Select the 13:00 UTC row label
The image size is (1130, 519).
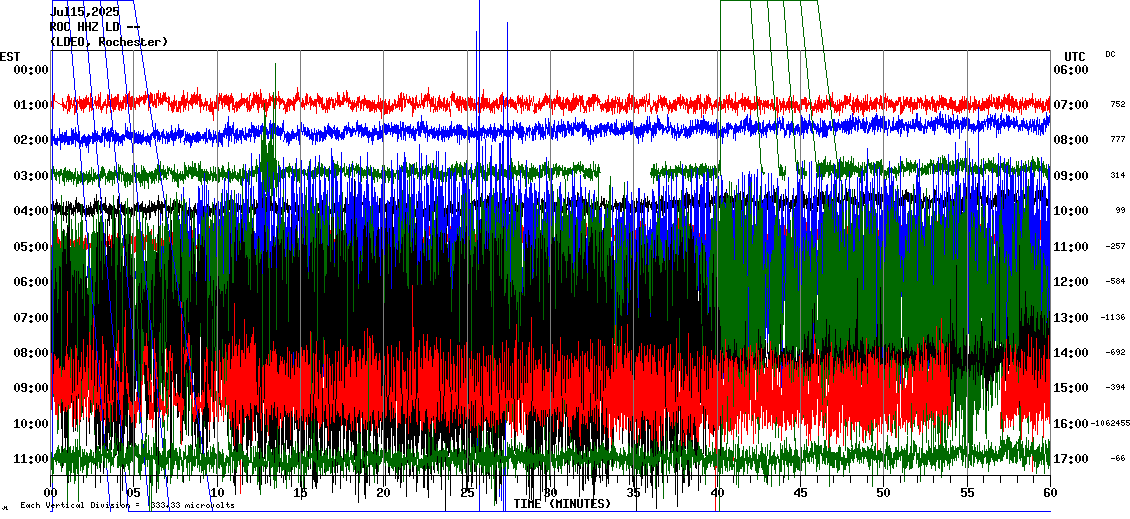[x=1072, y=318]
